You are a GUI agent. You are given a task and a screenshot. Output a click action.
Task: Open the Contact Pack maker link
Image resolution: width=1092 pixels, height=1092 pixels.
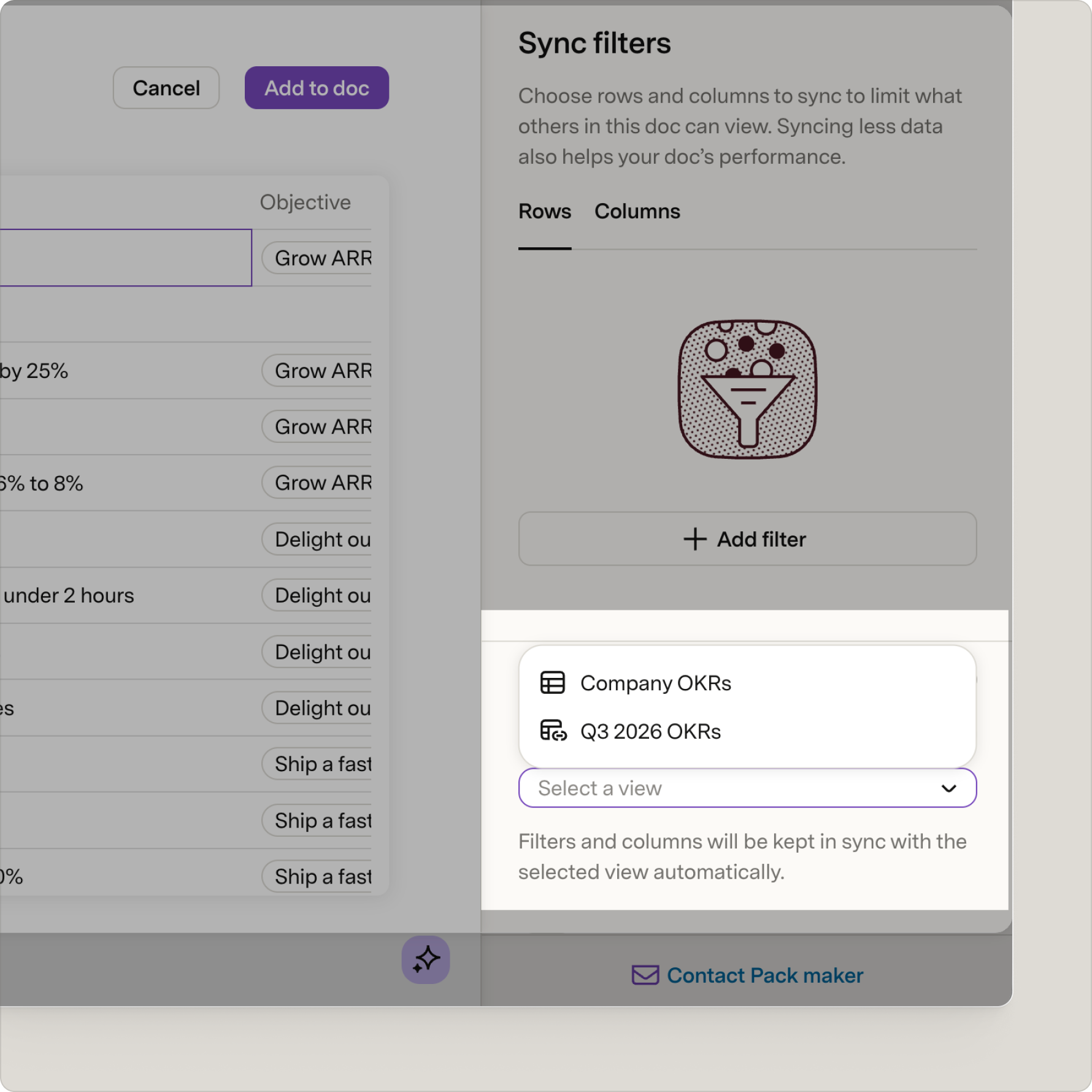pos(747,975)
